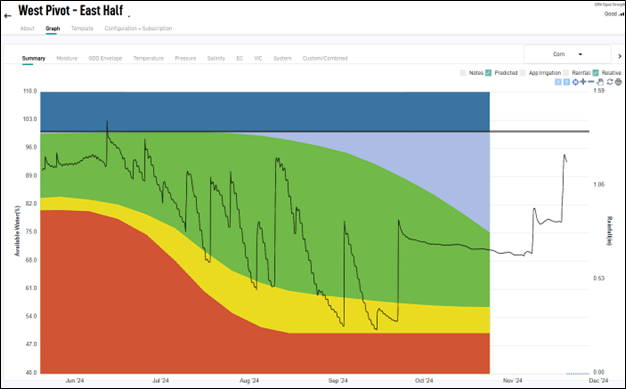This screenshot has width=626, height=389.
Task: Zoom in with the plus icon
Action: click(583, 81)
